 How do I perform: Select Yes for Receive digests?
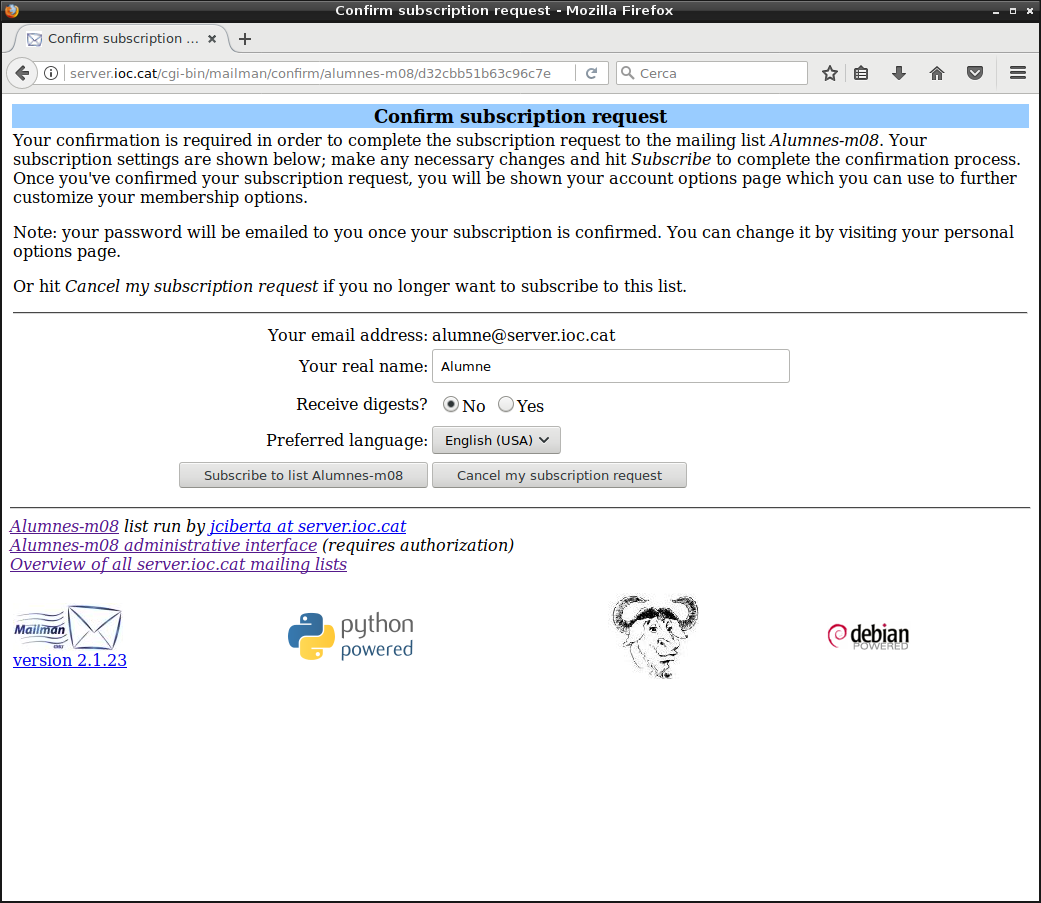click(506, 405)
